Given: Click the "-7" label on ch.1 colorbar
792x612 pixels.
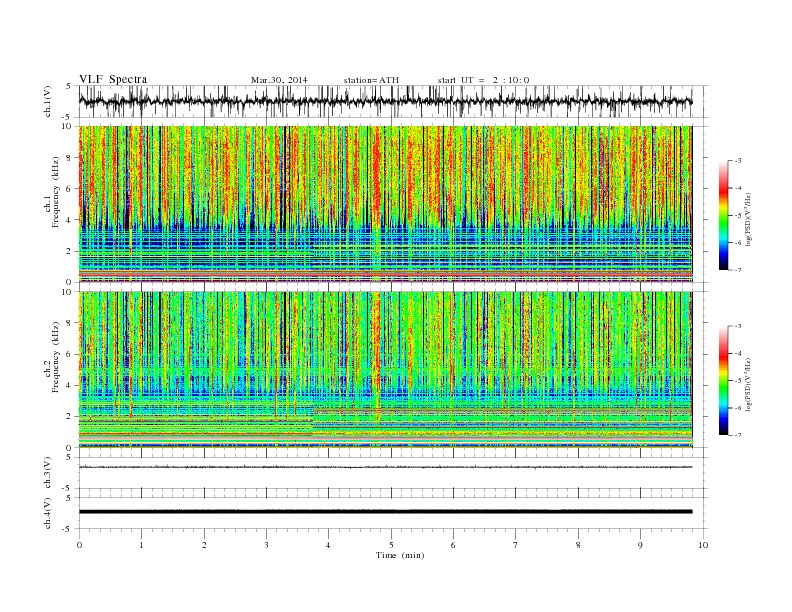Looking at the screenshot, I should 738,270.
